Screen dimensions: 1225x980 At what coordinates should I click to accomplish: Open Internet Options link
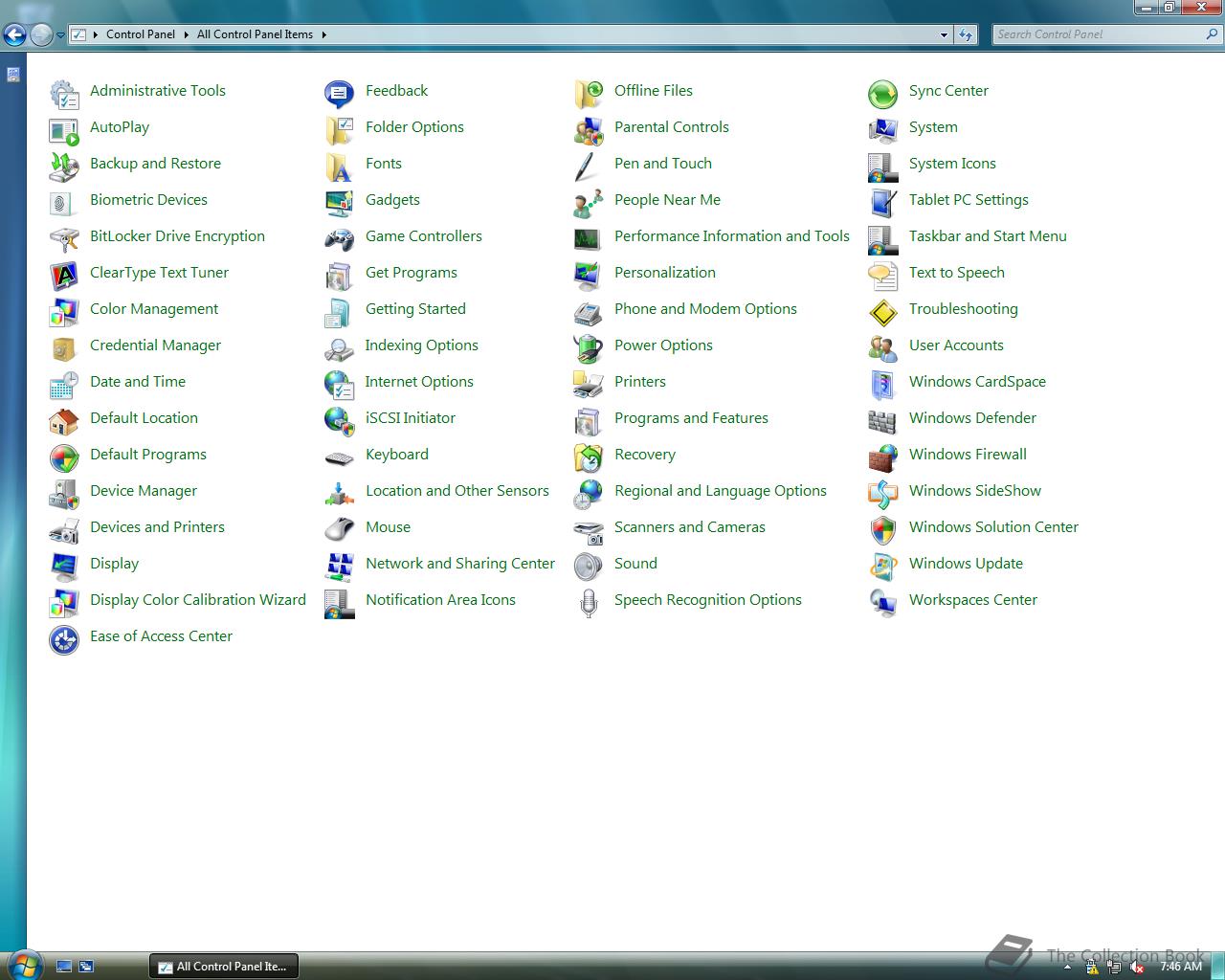[x=419, y=381]
